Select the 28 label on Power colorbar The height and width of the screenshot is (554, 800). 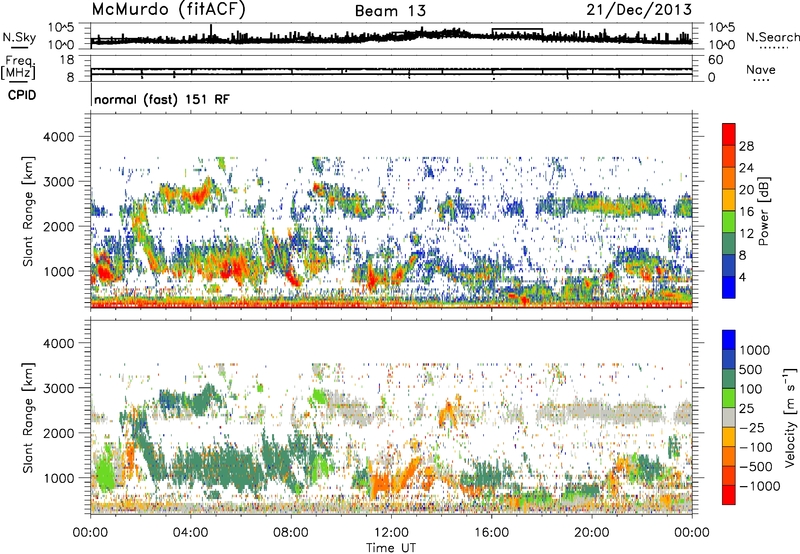point(746,146)
